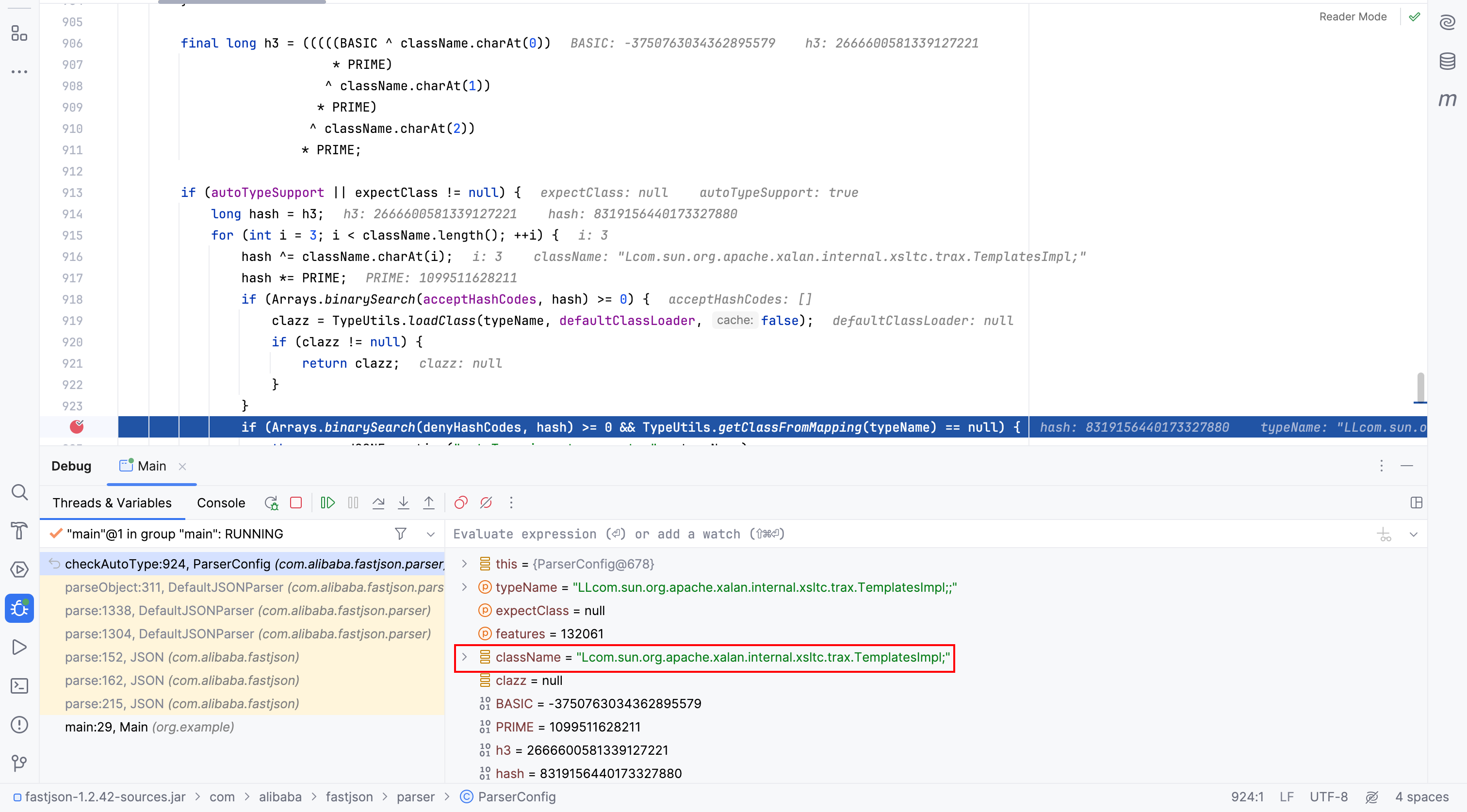1467x812 pixels.
Task: Change UTF-8 file encoding
Action: (x=1329, y=796)
